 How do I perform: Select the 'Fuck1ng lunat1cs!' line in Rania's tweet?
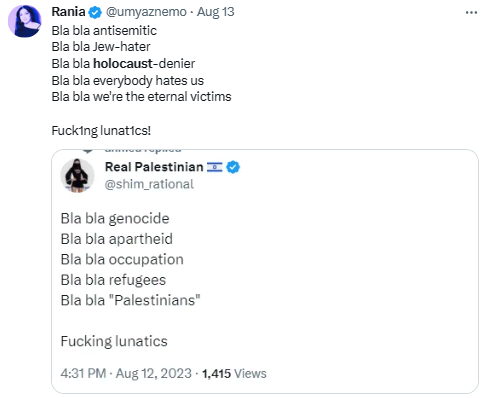pyautogui.click(x=101, y=131)
